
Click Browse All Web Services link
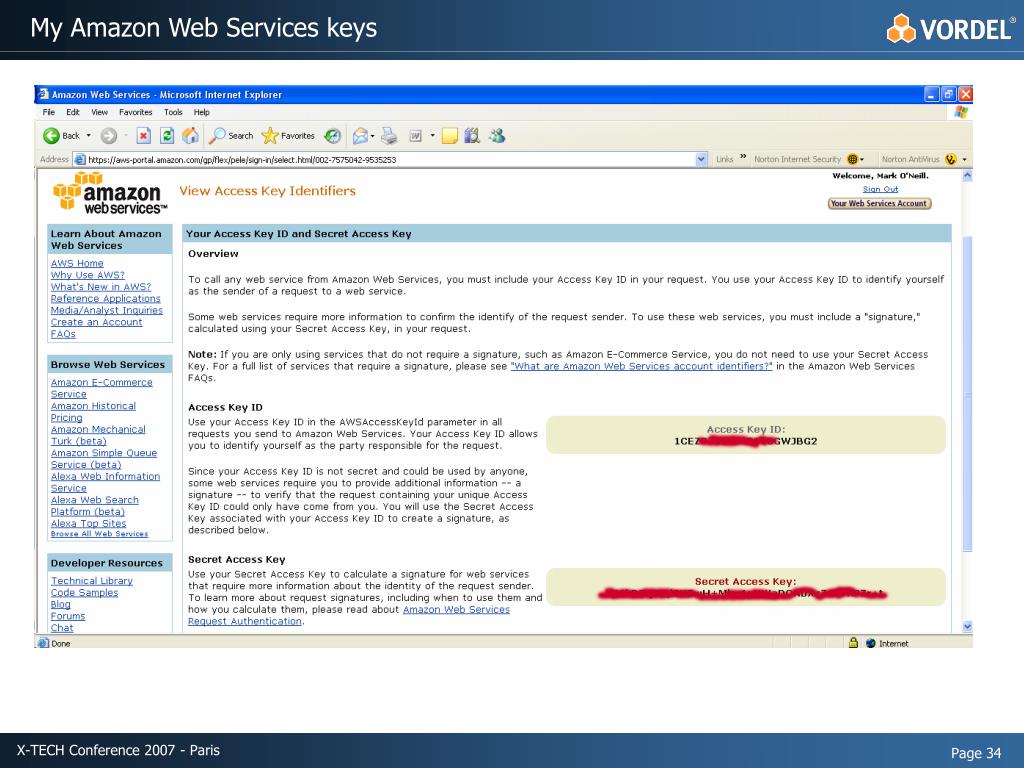[99, 534]
